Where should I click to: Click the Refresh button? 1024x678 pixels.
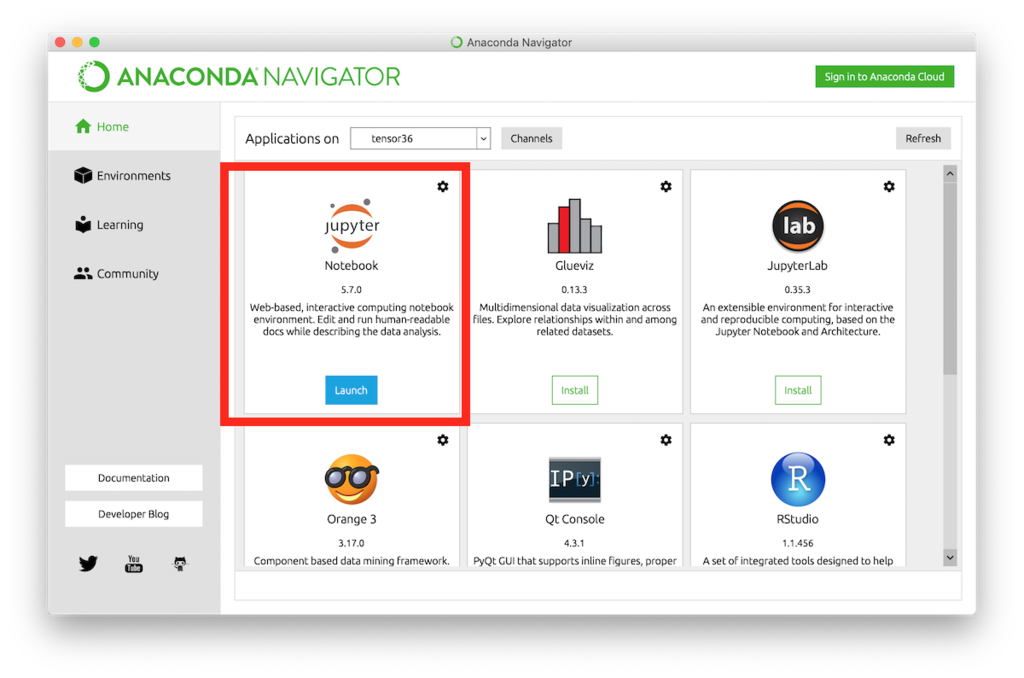click(923, 138)
